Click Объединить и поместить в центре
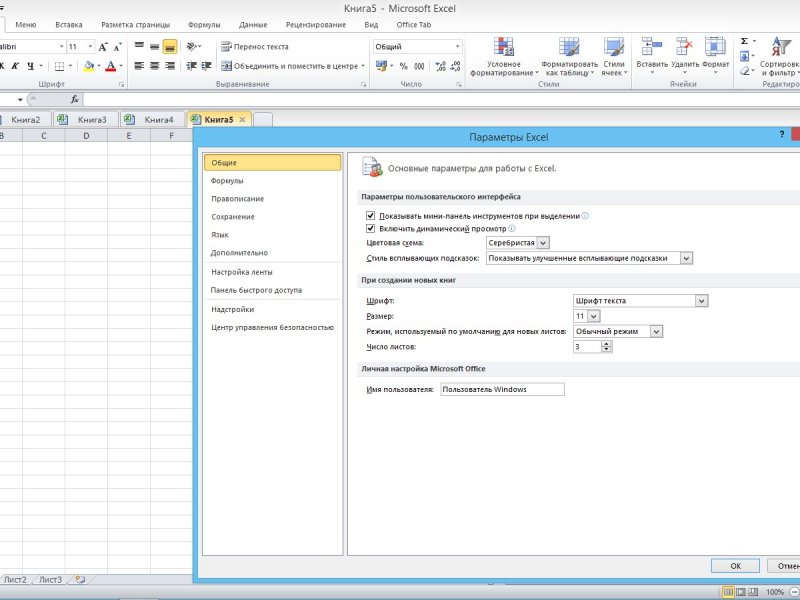This screenshot has height=600, width=800. click(x=289, y=66)
